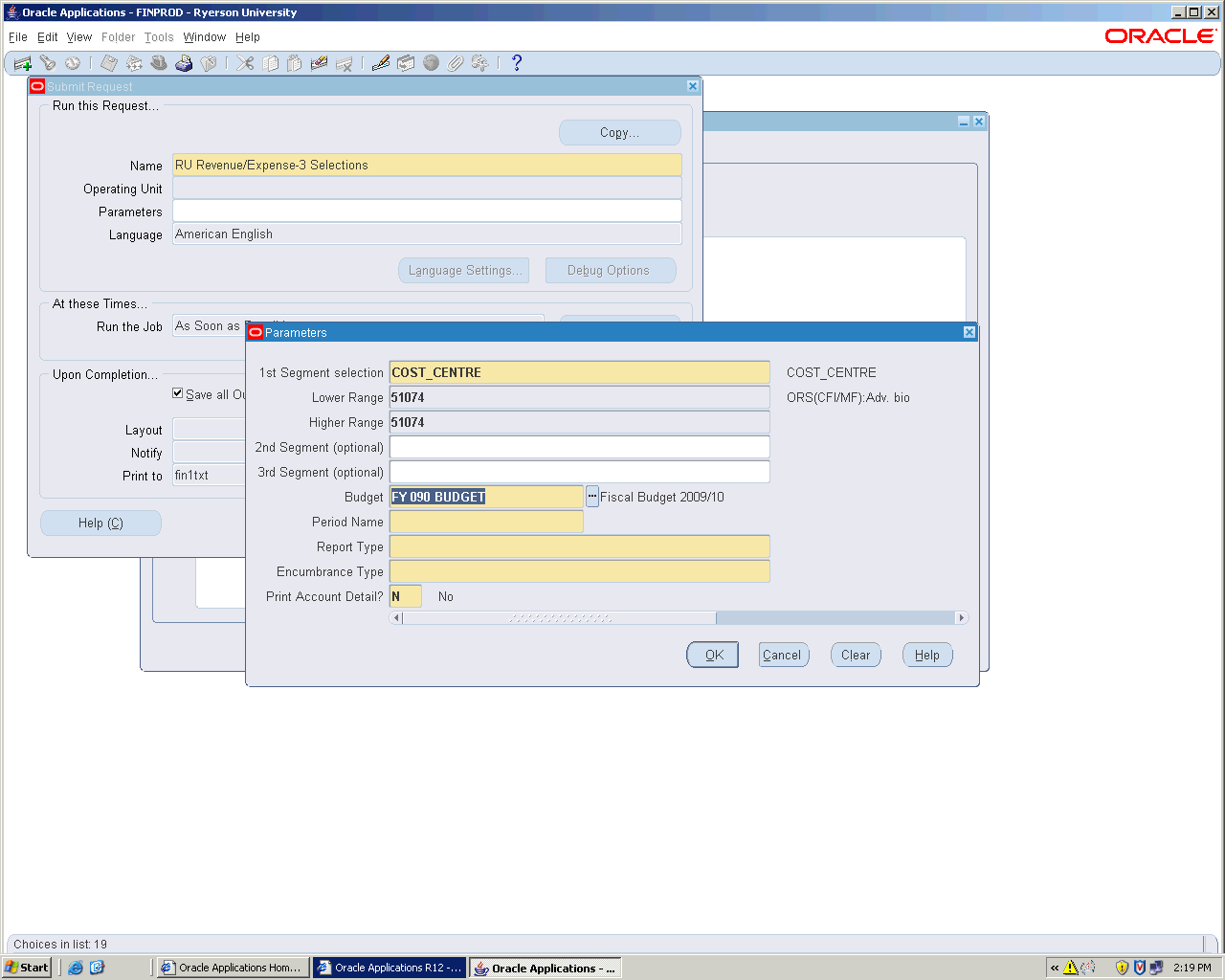The height and width of the screenshot is (980, 1225).
Task: Open the Budget list of values button
Action: (x=592, y=497)
